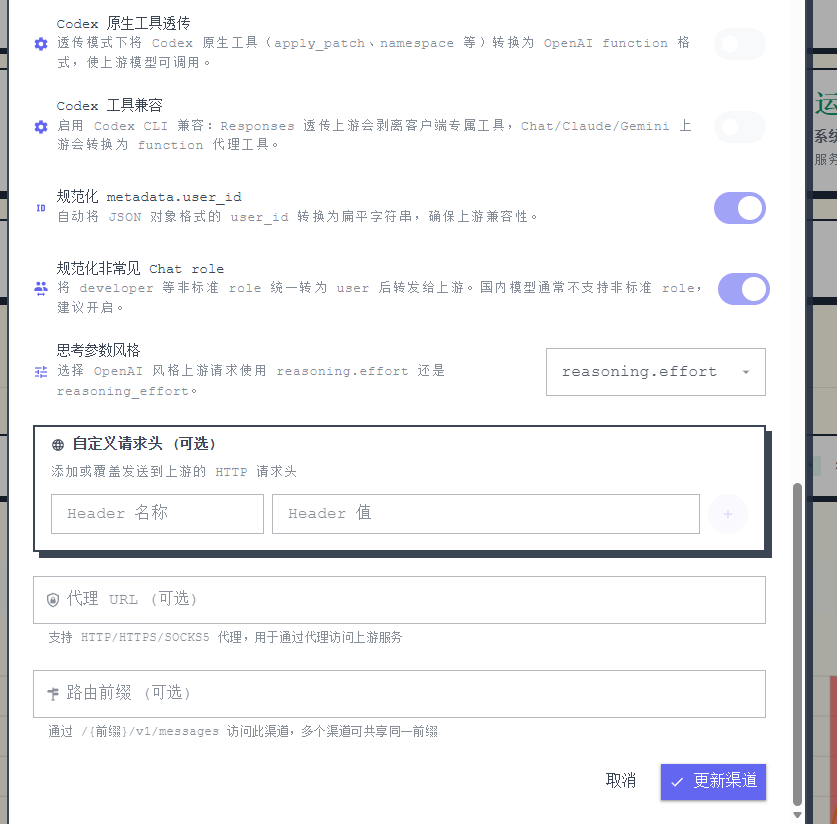Disable the 规范化非常见 Chat role switch
Screen dimensions: 837x824
[x=744, y=289]
